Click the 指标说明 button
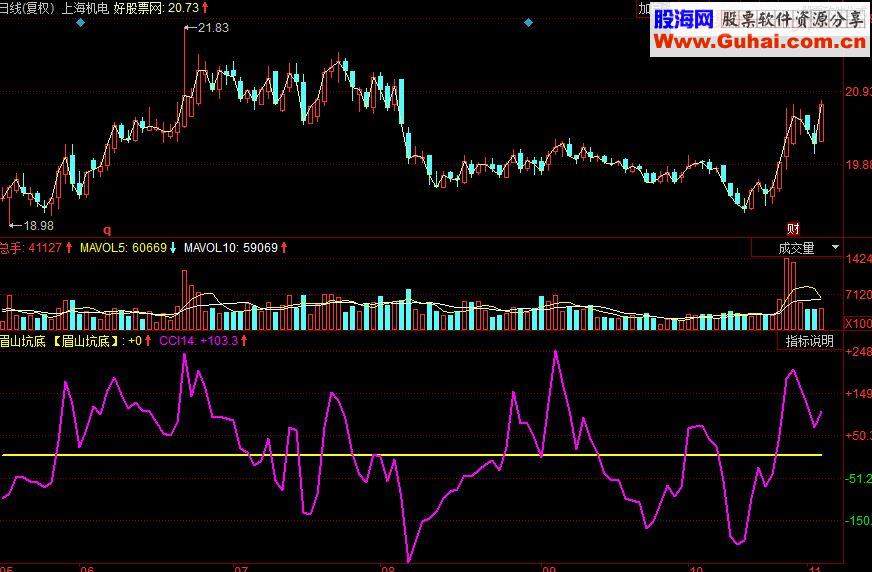This screenshot has height=572, width=872. coord(809,341)
